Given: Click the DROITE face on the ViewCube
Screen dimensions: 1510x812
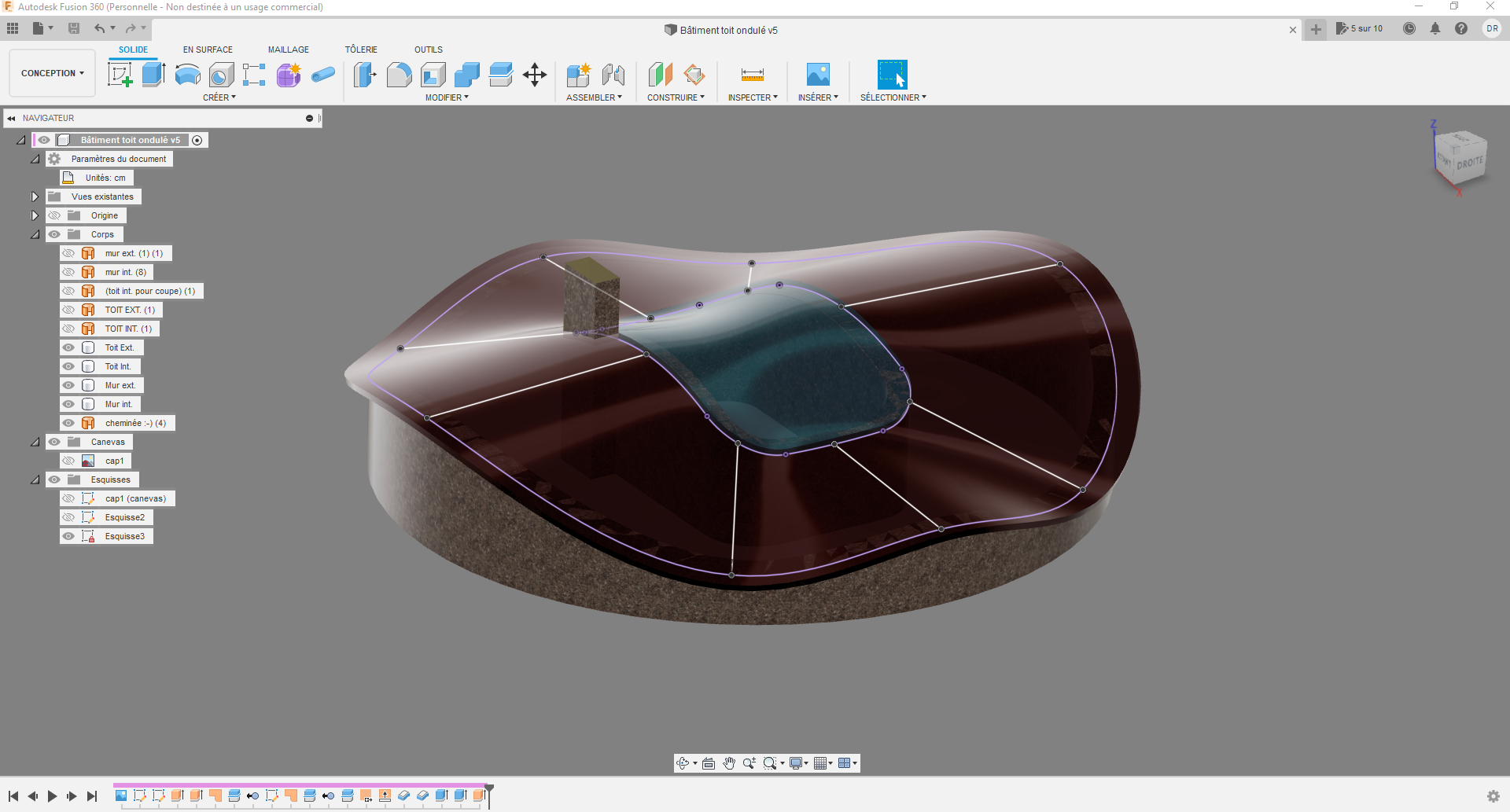Looking at the screenshot, I should [1472, 163].
